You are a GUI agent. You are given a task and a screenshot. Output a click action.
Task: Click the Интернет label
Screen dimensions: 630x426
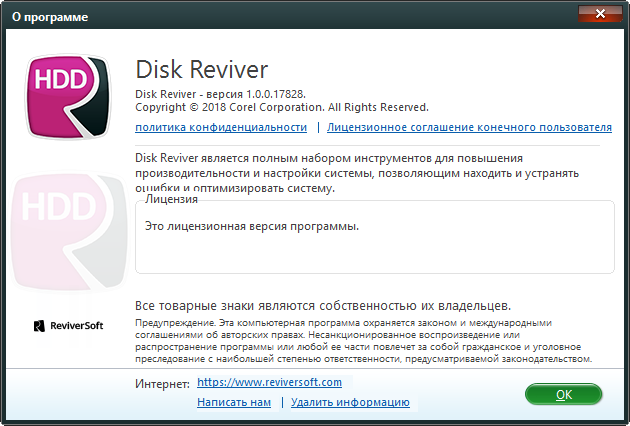coord(161,383)
